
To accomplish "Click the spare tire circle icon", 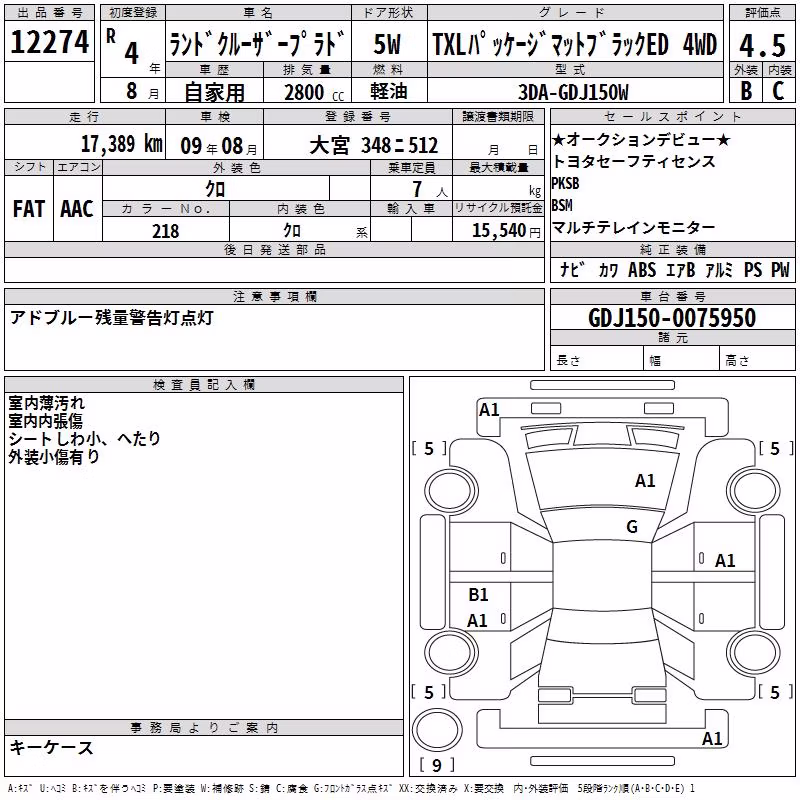I will [x=437, y=730].
